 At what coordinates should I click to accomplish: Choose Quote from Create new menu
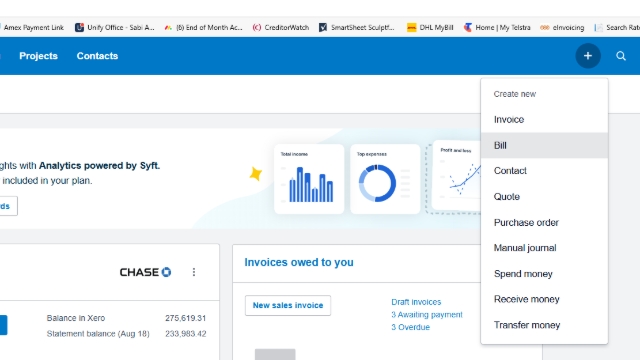point(544,197)
